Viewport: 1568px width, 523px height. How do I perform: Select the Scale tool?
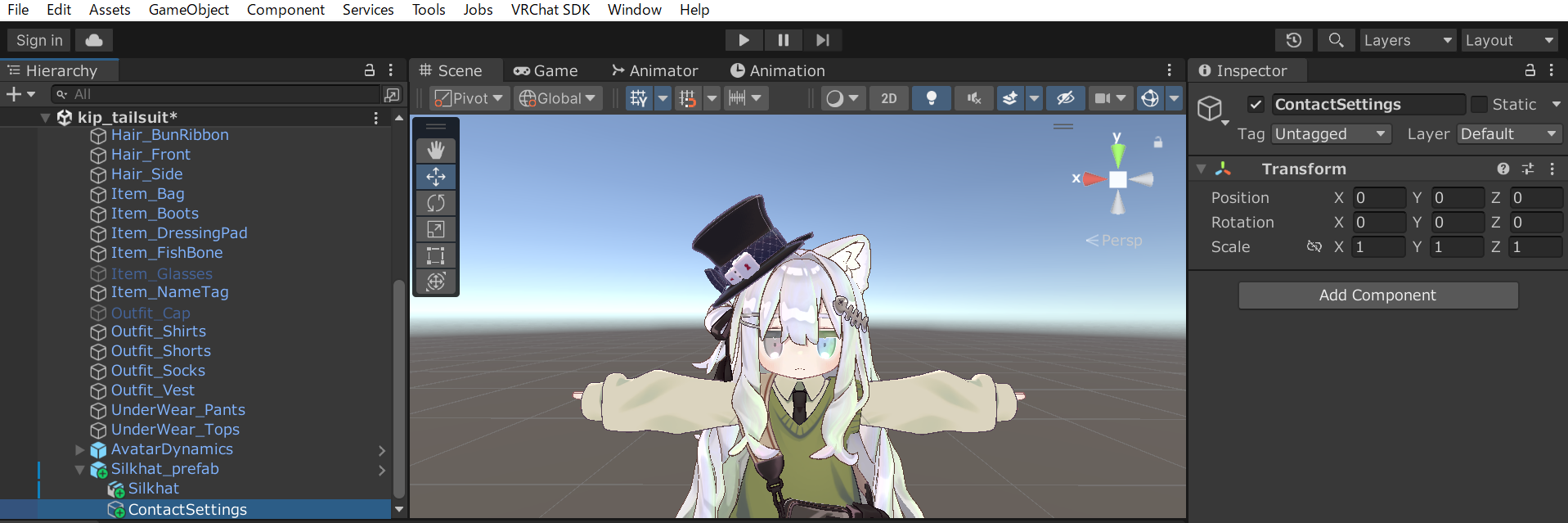pyautogui.click(x=436, y=229)
